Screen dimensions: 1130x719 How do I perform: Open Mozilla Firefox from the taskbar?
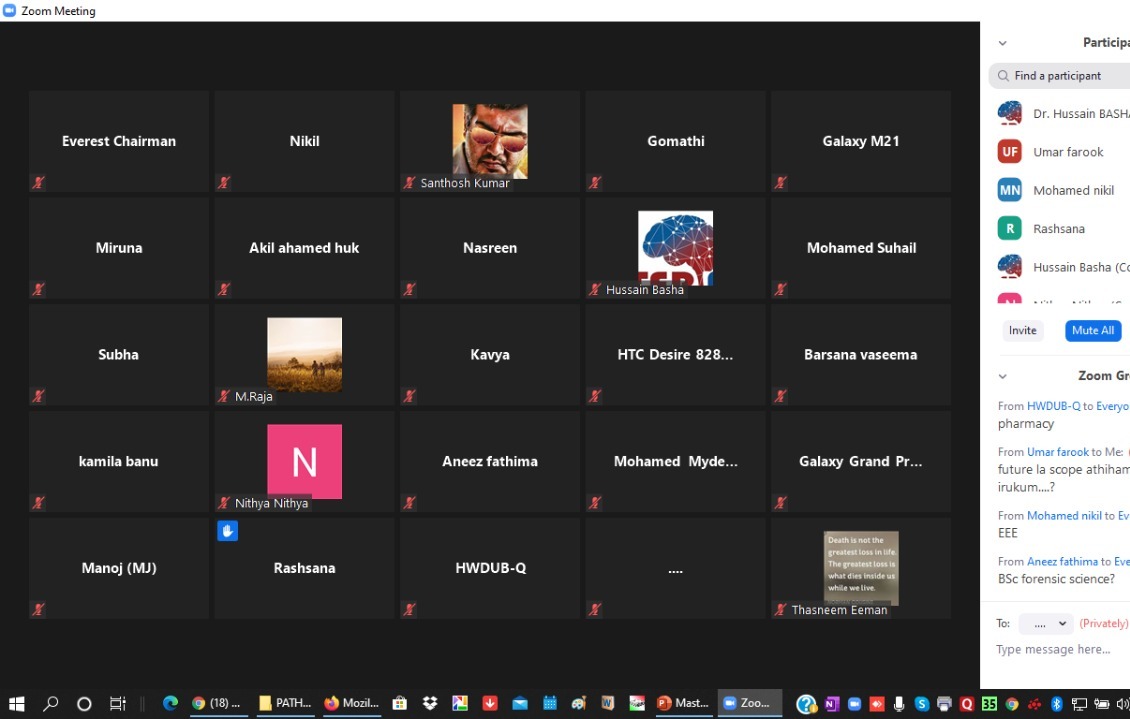[352, 703]
